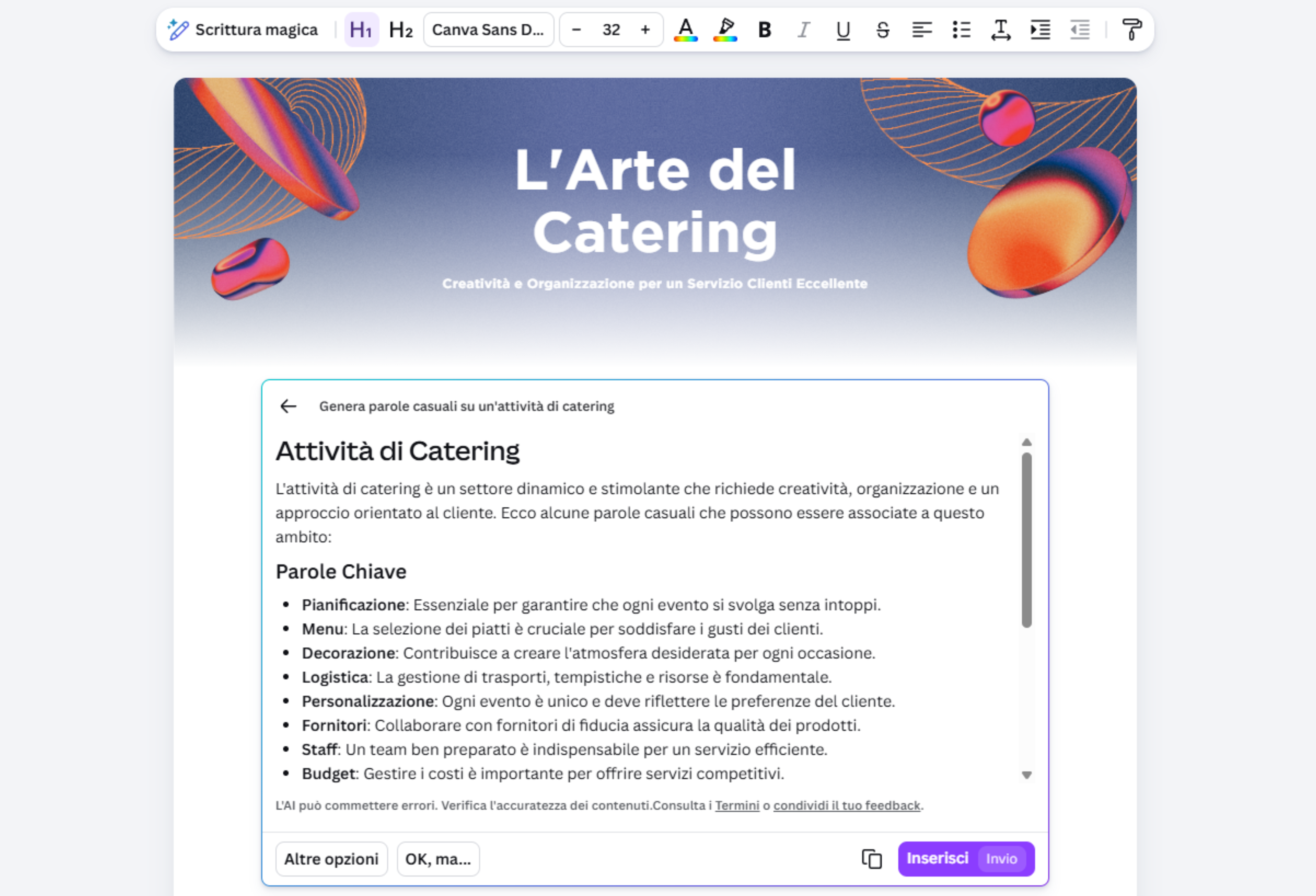Open Scrittura magica AI writing tool
The image size is (1316, 896).
[242, 30]
